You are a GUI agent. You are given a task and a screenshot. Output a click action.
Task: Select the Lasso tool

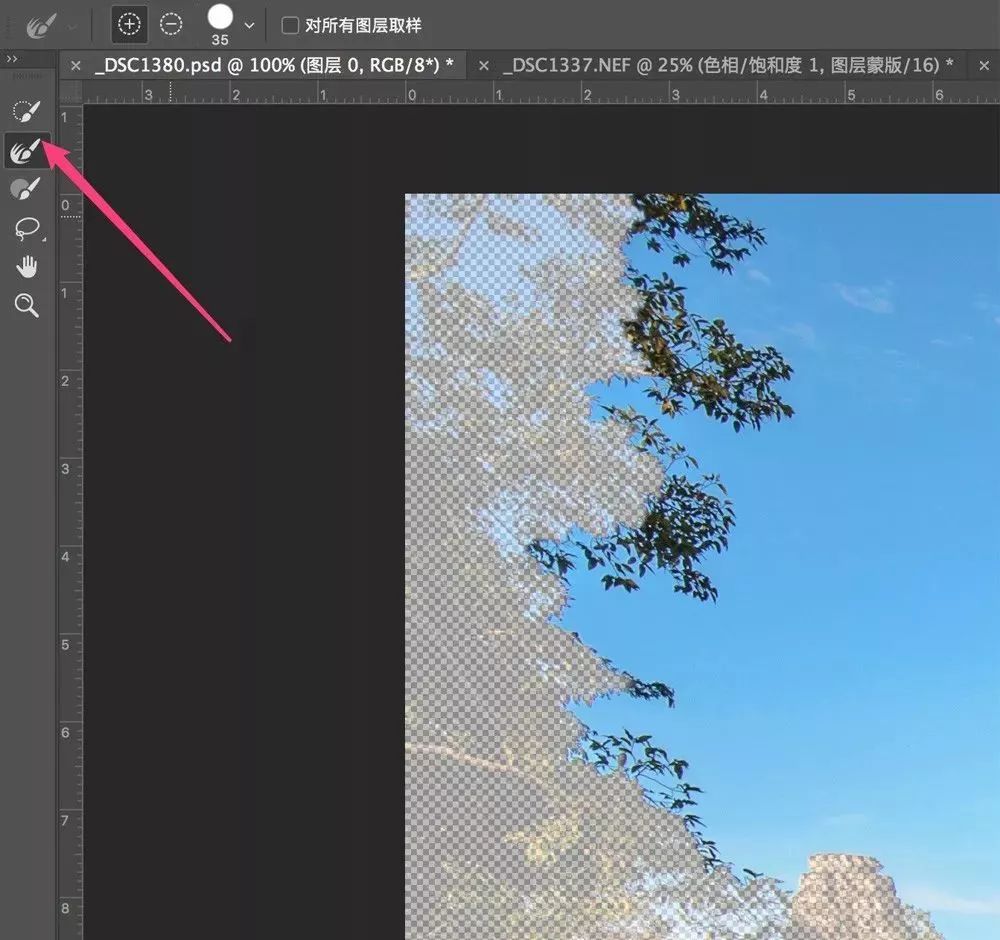[x=27, y=228]
